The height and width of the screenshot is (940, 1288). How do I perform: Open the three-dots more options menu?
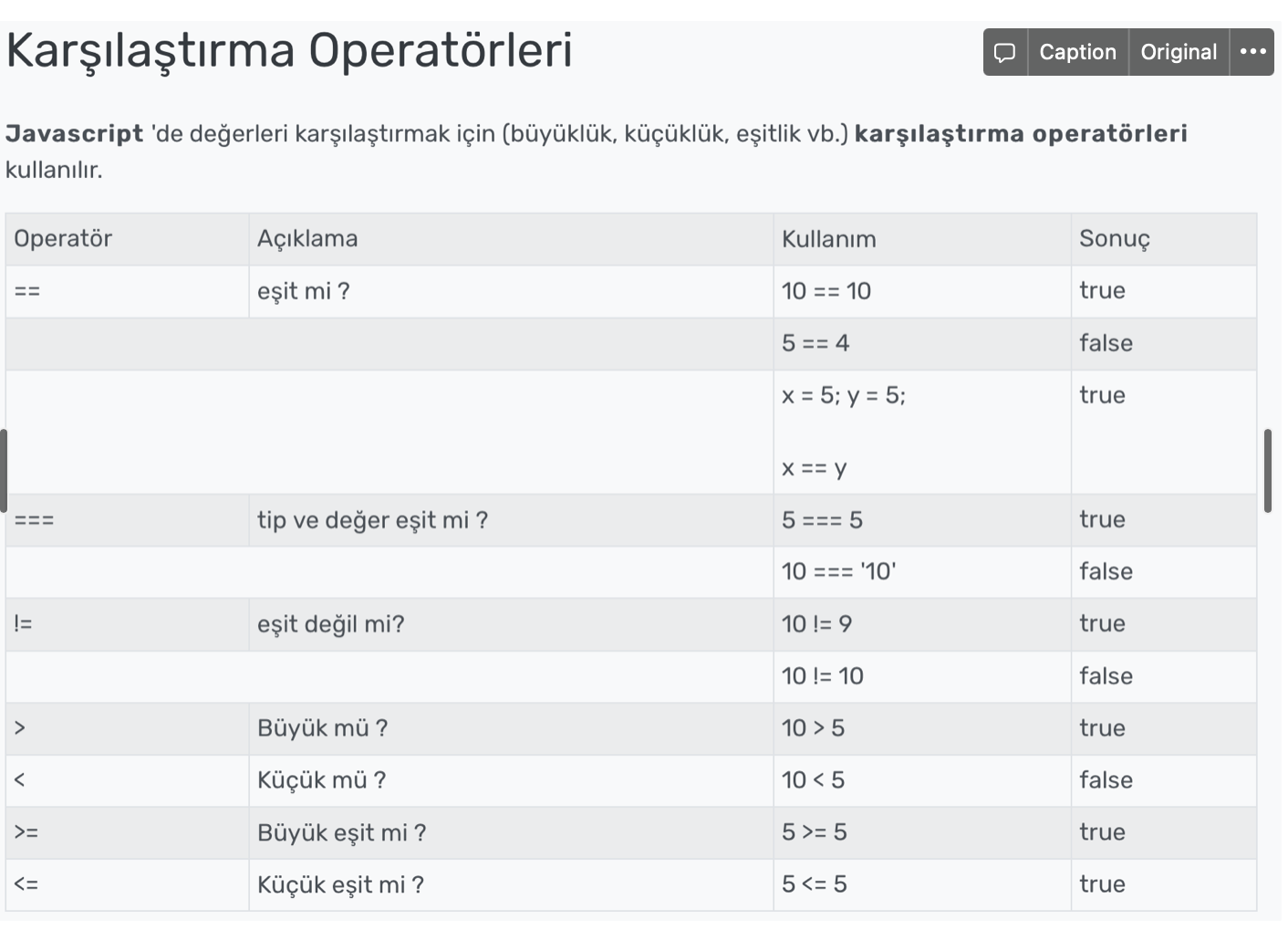(x=1252, y=52)
